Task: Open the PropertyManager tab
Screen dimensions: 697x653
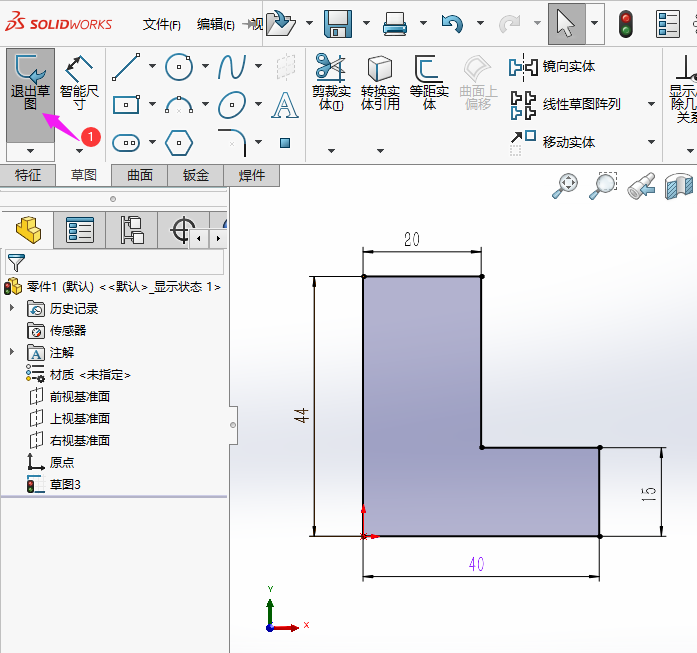Action: 80,230
